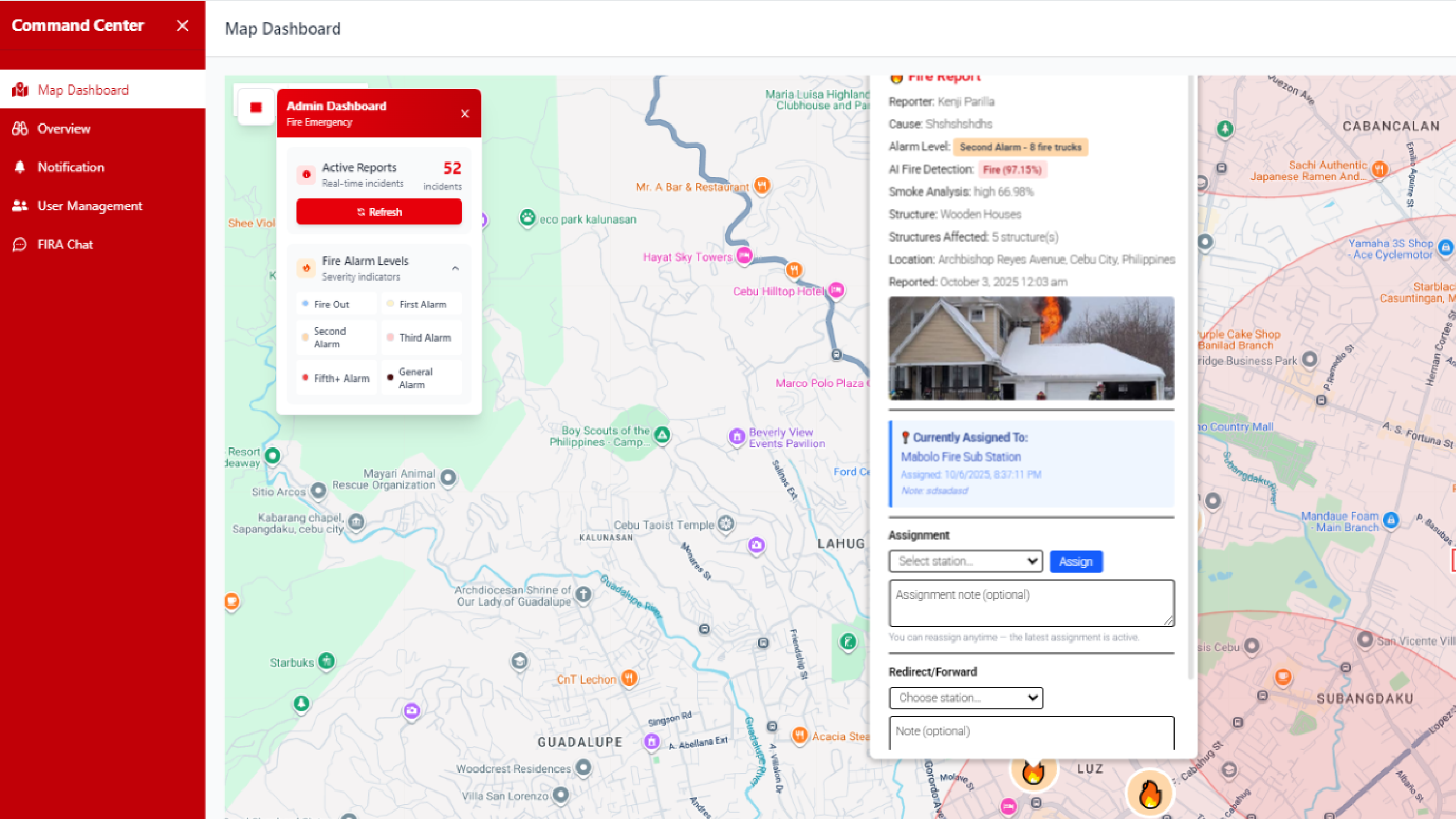
Task: Click the Starbuks map marker icon
Action: pos(326,661)
